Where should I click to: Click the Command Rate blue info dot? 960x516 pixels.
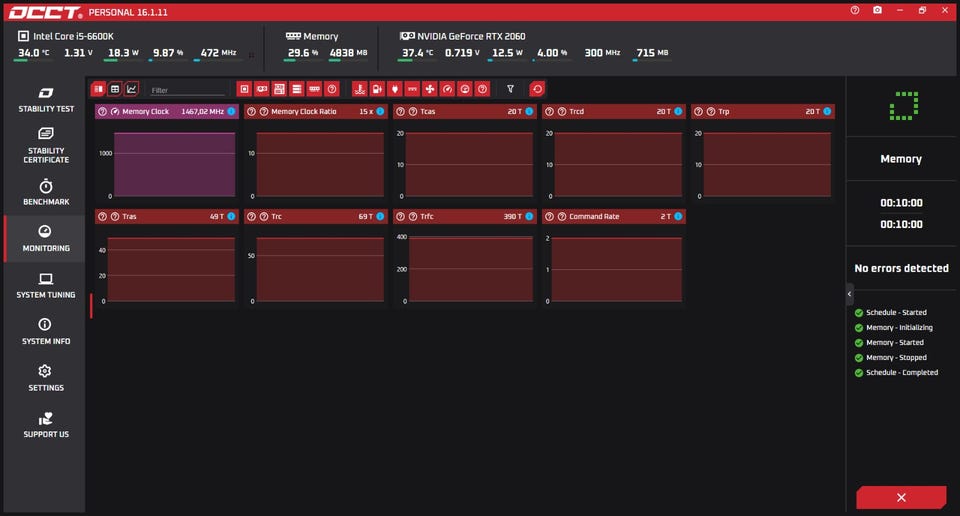pos(678,217)
